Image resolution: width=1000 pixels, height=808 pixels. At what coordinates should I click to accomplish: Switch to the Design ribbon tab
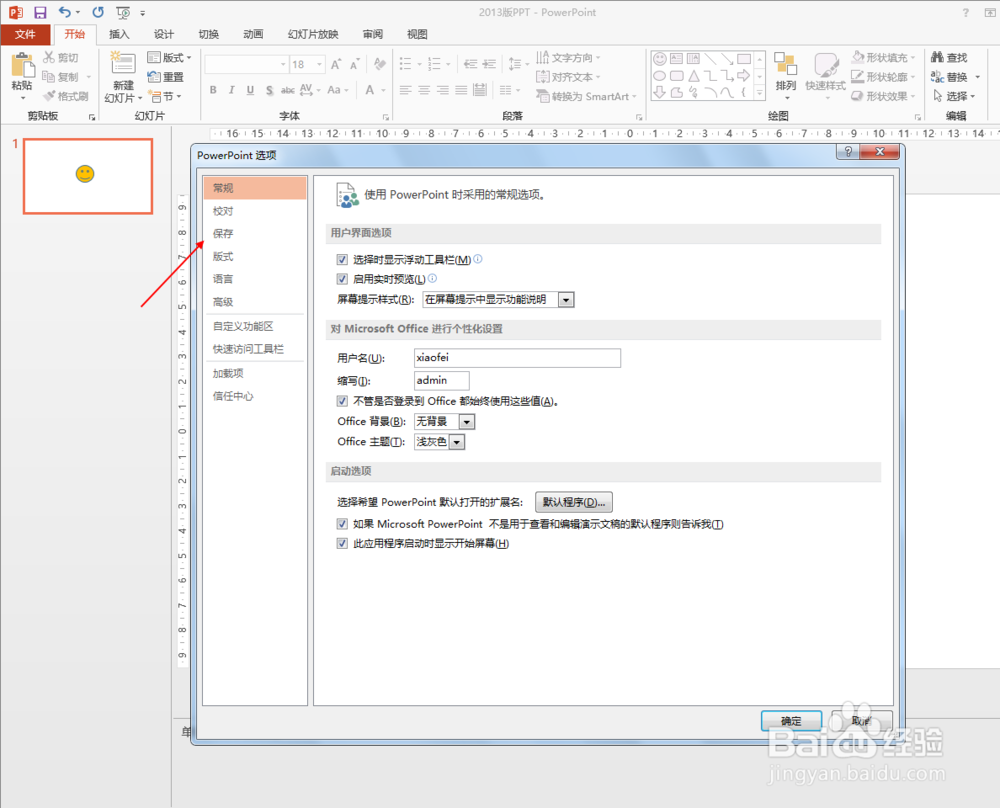coord(164,34)
